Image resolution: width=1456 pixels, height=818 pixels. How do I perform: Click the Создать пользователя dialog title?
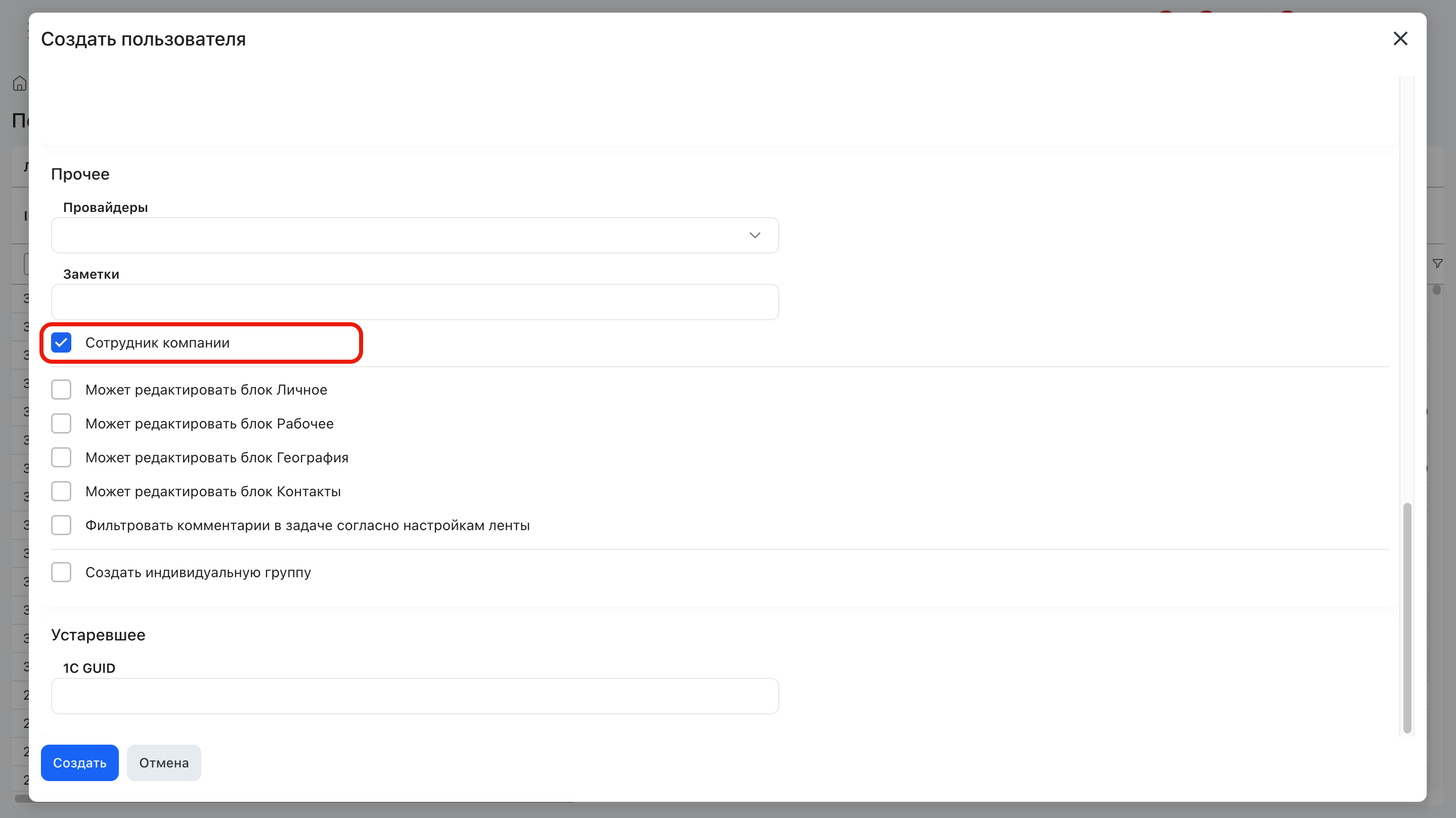pos(144,39)
